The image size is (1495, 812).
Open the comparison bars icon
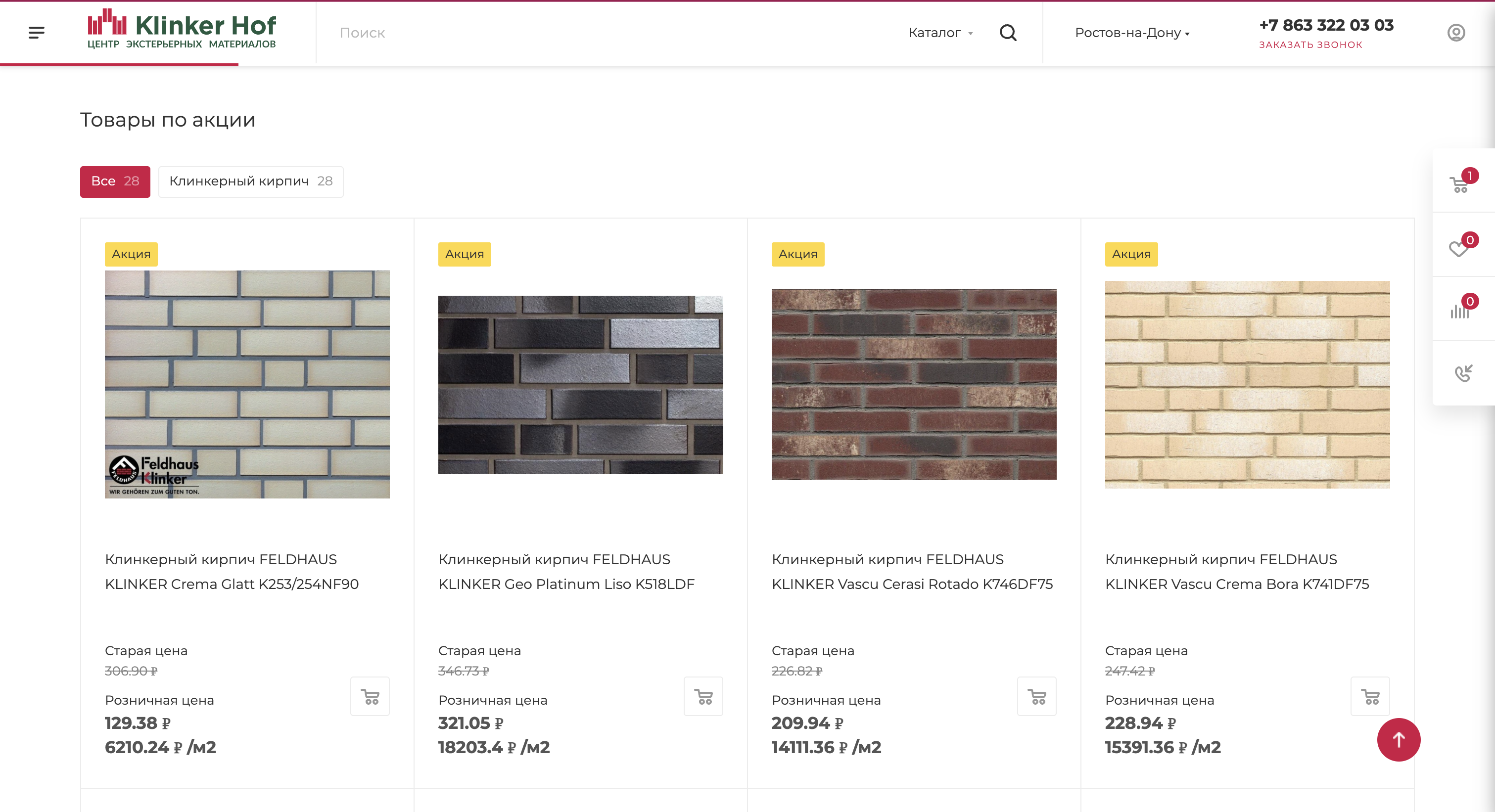(x=1459, y=312)
